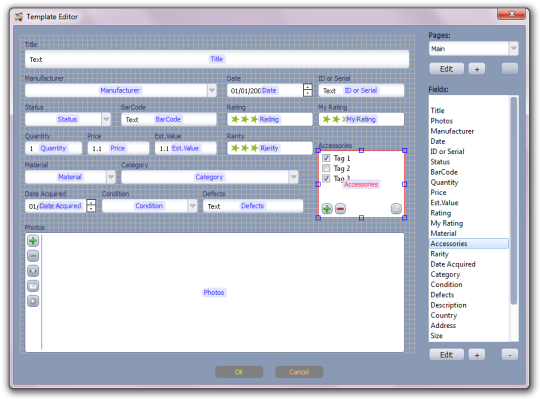This screenshot has width=540, height=399.
Task: Open the Manufacturer dropdown arrow
Action: click(212, 91)
